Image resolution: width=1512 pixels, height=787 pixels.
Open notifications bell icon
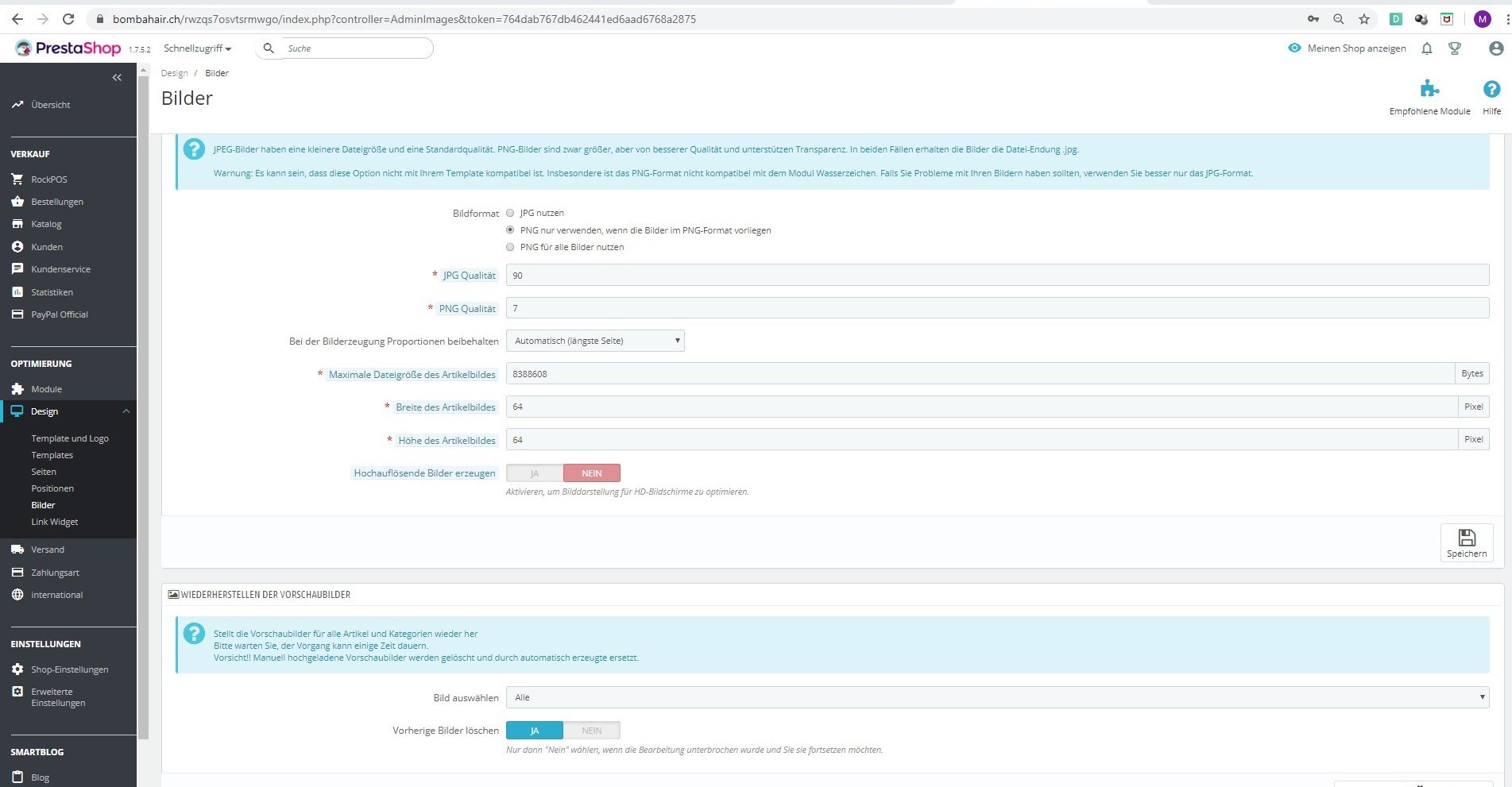[x=1426, y=48]
